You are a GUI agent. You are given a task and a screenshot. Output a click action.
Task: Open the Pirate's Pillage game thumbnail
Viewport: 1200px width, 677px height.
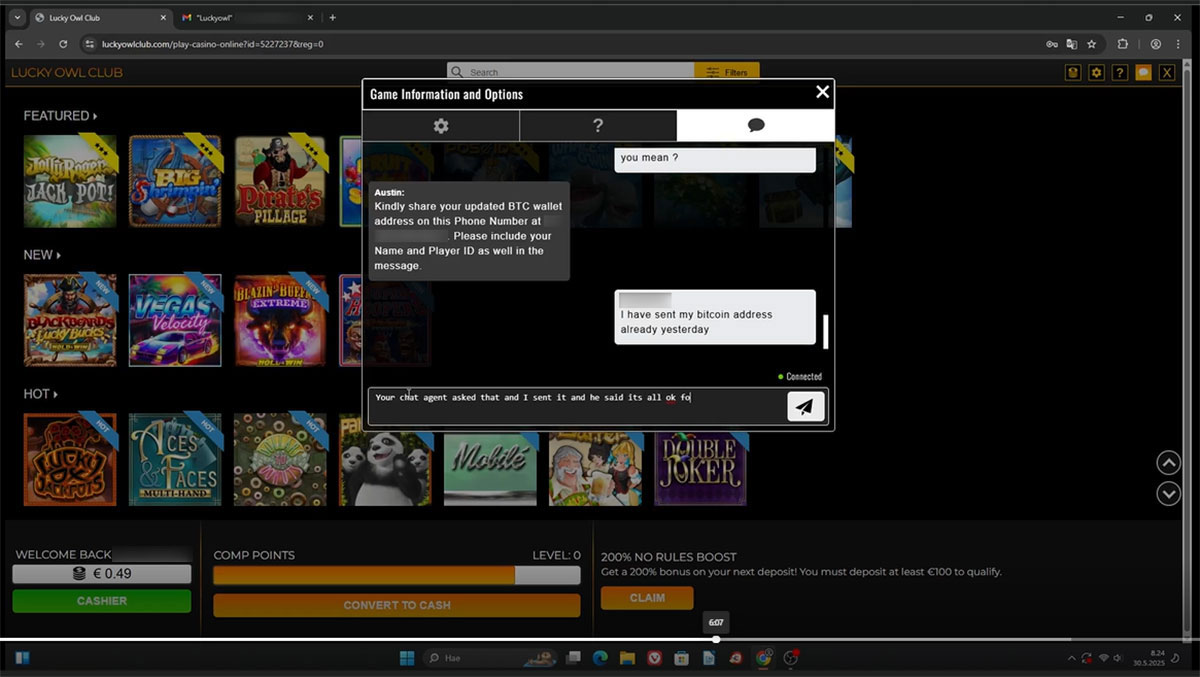[281, 181]
